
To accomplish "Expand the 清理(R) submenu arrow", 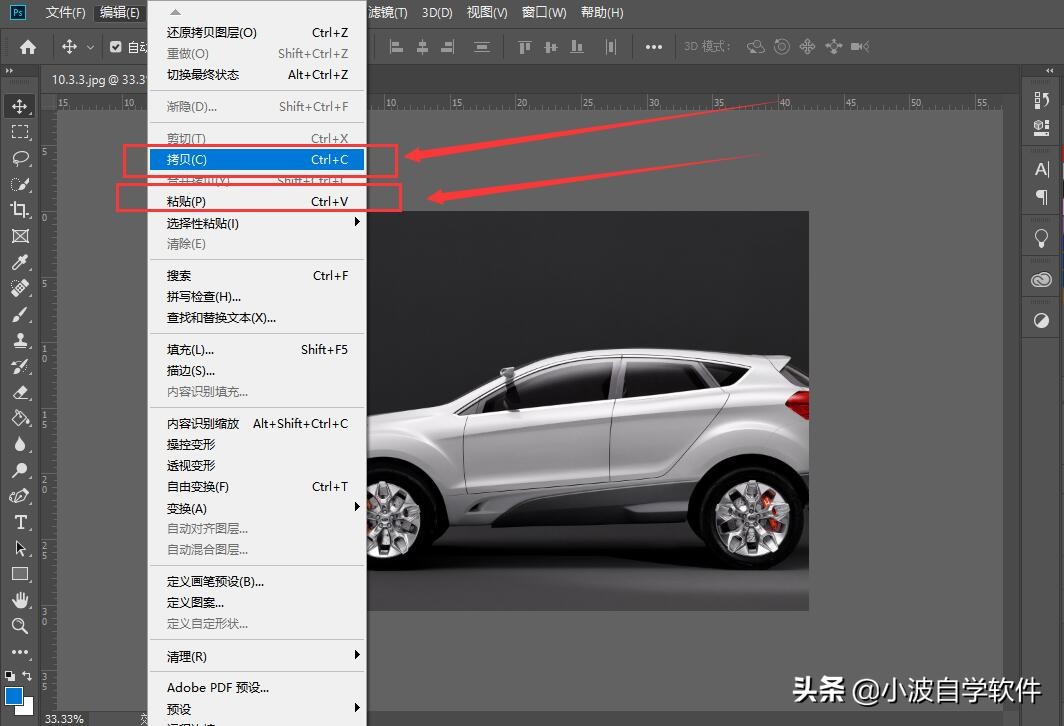I will click(x=357, y=655).
